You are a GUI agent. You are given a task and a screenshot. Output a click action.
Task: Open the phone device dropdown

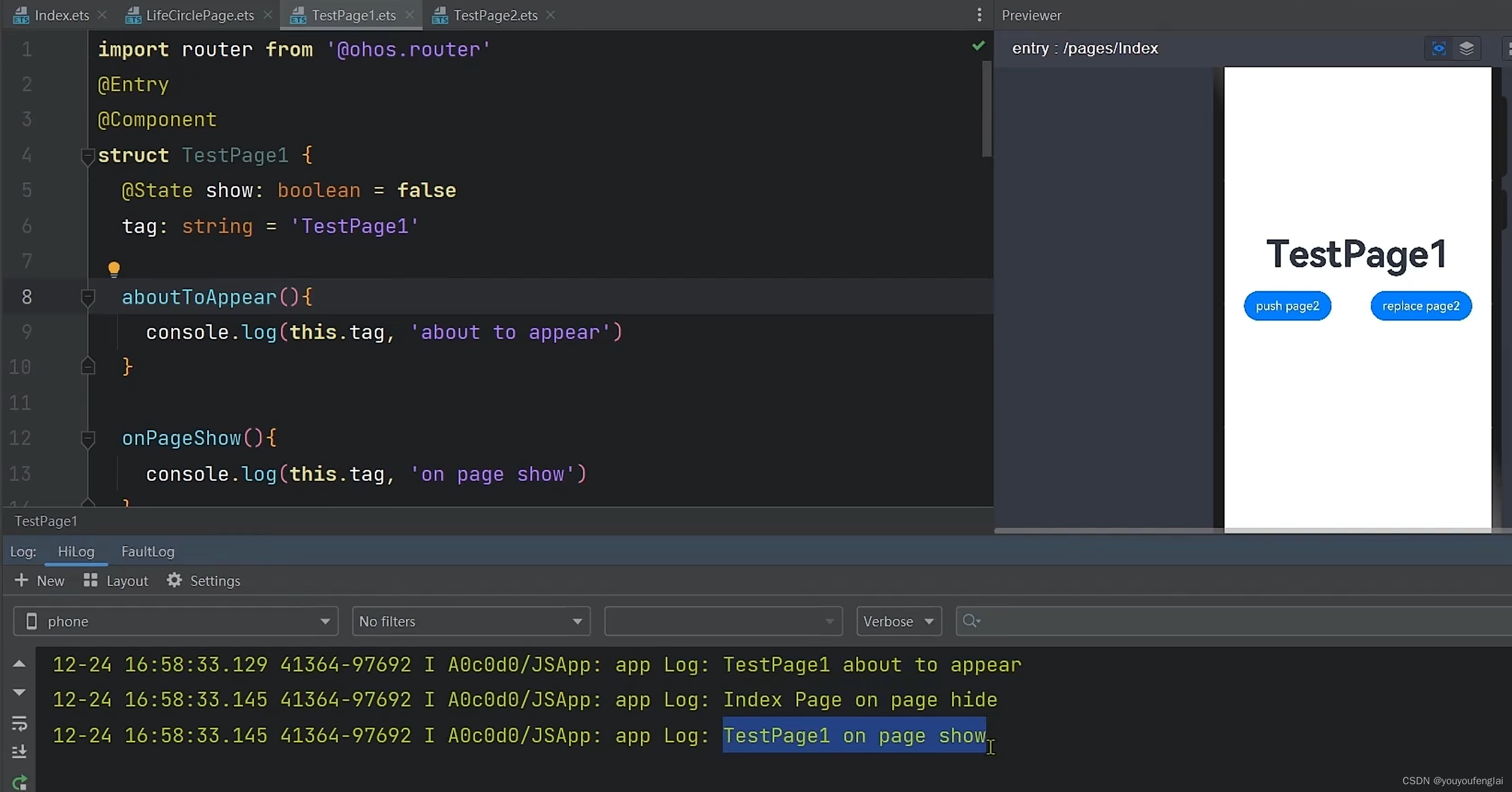(176, 621)
